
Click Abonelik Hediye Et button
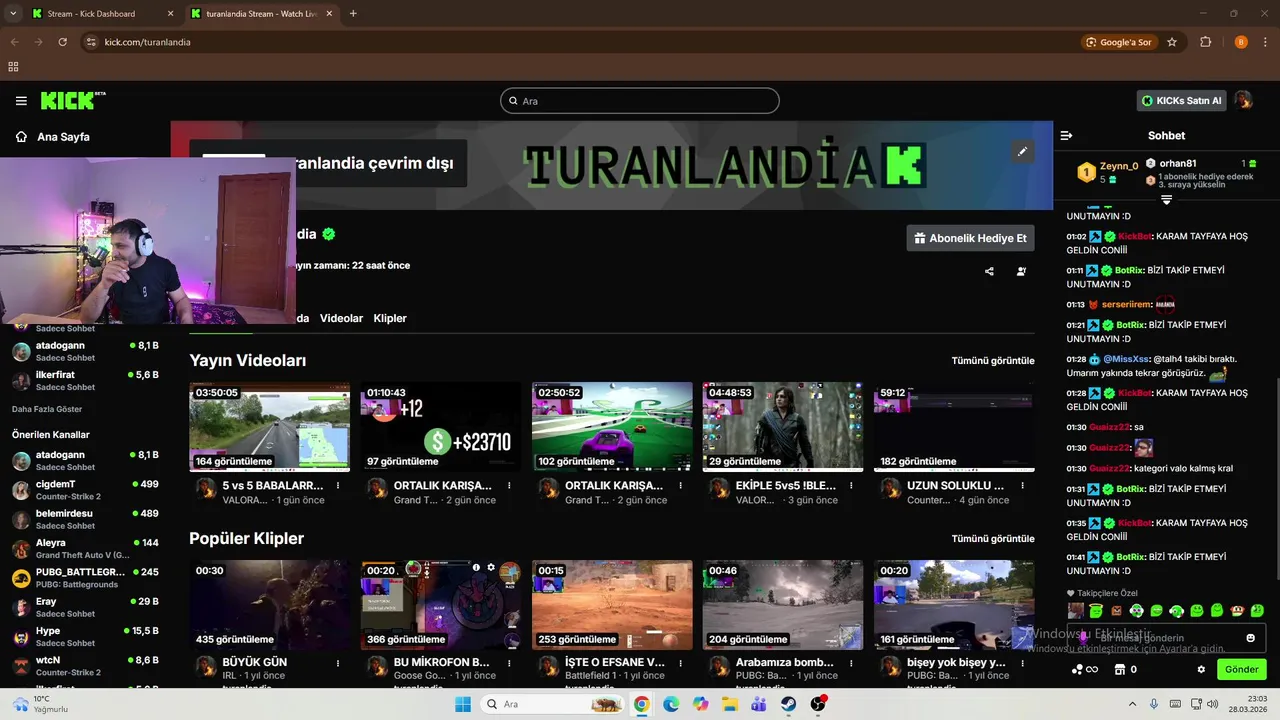coord(970,238)
